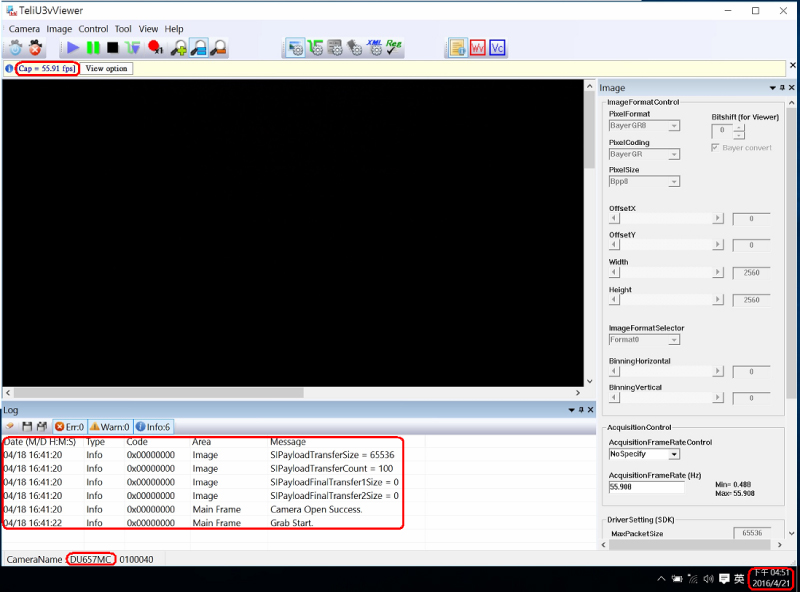Click the blue play start-grab icon
Image resolution: width=800 pixels, height=592 pixels.
73,47
